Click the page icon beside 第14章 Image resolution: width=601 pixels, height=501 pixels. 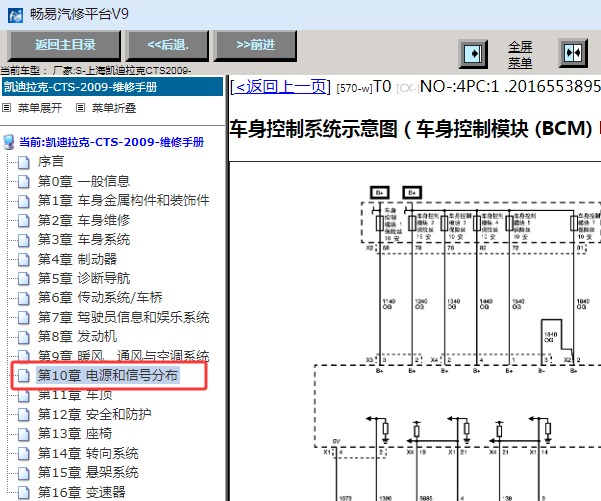tap(24, 454)
